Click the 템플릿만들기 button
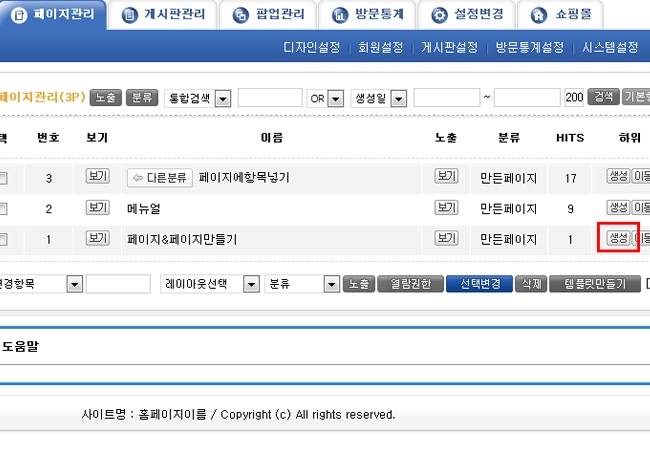This screenshot has width=650, height=461. [595, 284]
